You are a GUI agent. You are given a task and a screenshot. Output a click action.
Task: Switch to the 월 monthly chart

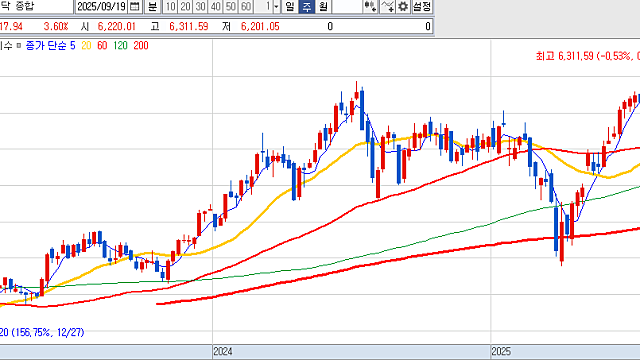point(323,6)
